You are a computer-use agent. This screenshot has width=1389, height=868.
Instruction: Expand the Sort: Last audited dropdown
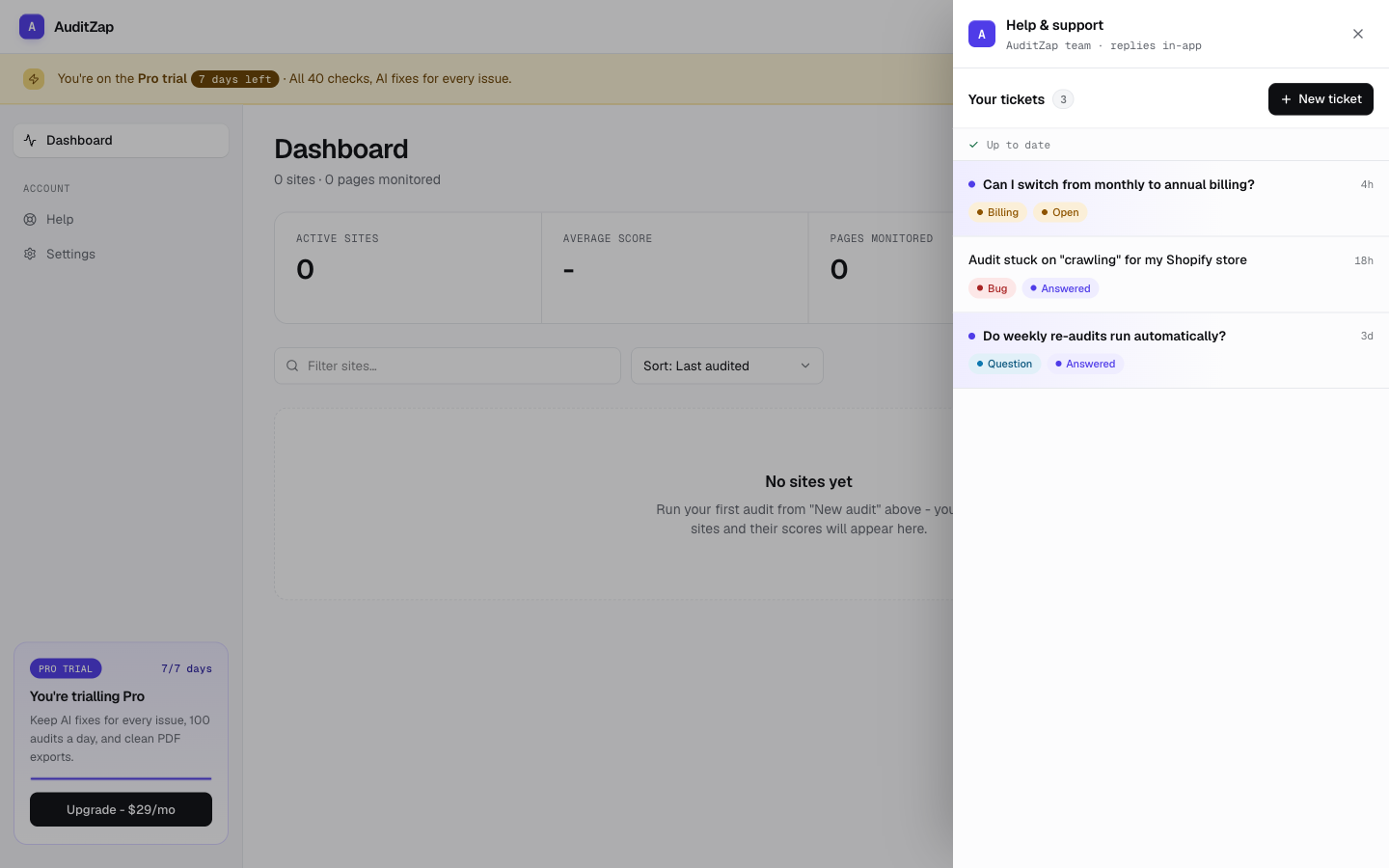[x=727, y=366]
